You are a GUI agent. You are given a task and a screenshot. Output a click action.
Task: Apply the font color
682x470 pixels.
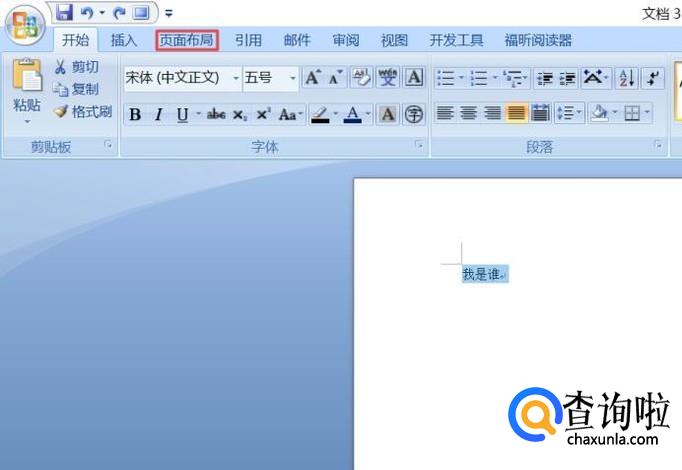pyautogui.click(x=352, y=114)
